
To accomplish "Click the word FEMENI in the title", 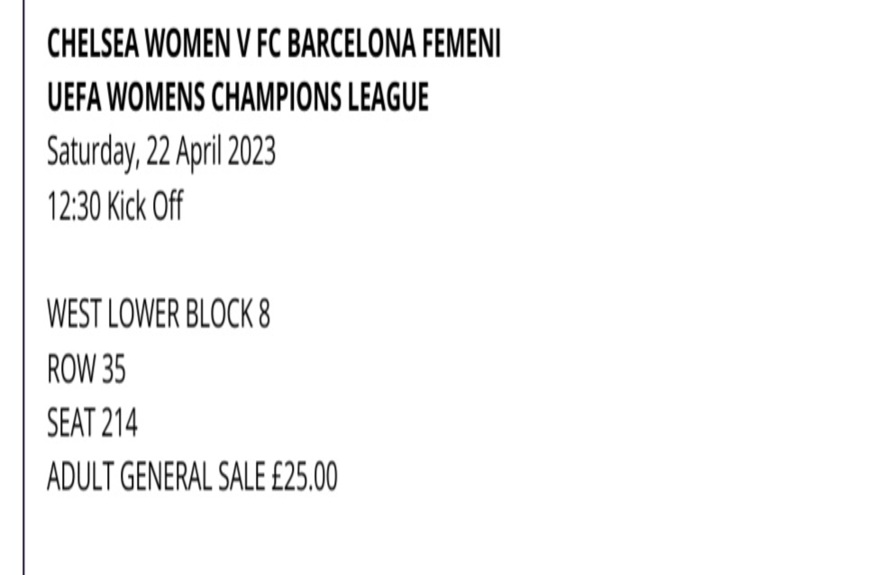I will coord(461,44).
